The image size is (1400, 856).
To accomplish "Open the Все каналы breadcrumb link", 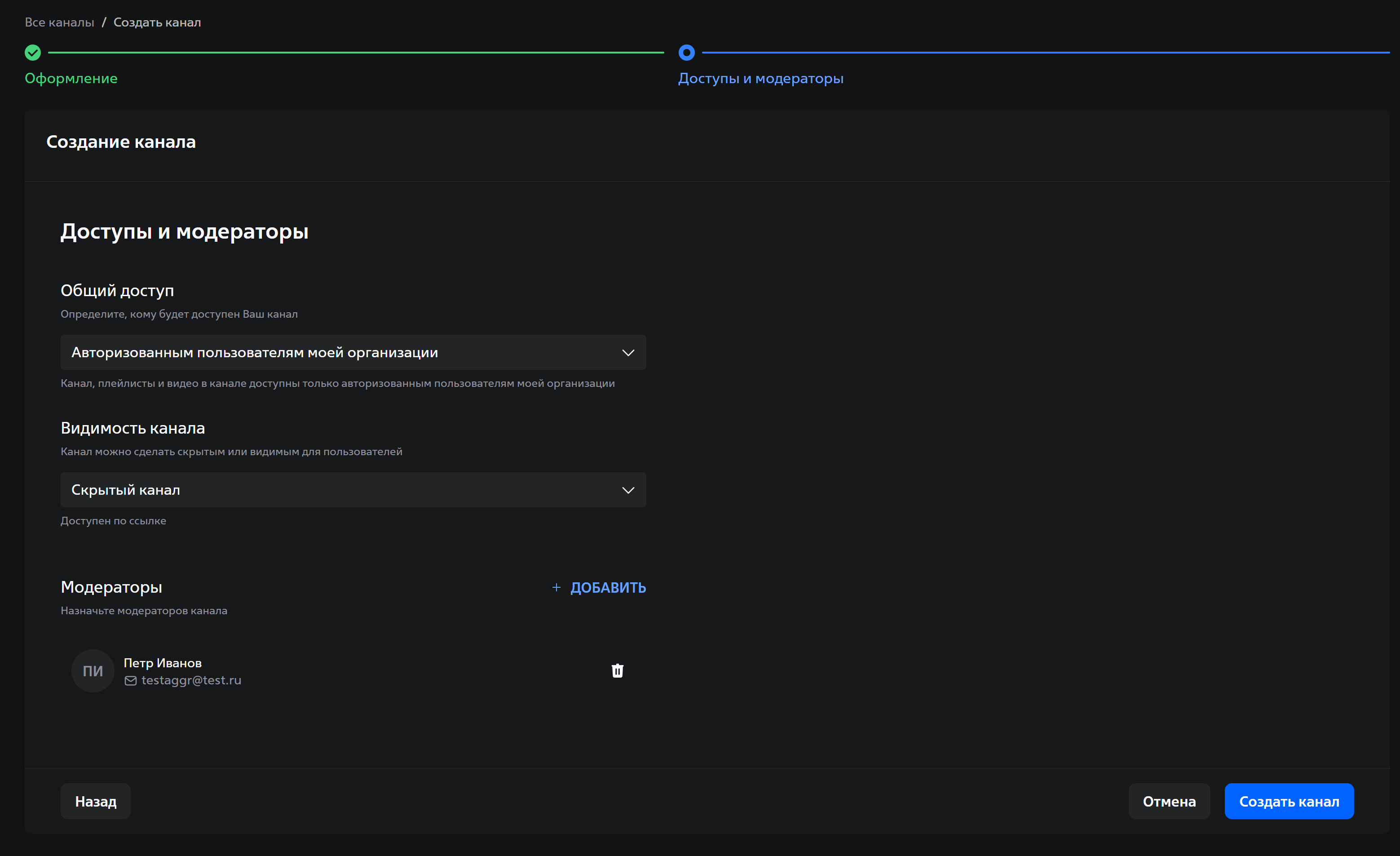I will [x=59, y=22].
